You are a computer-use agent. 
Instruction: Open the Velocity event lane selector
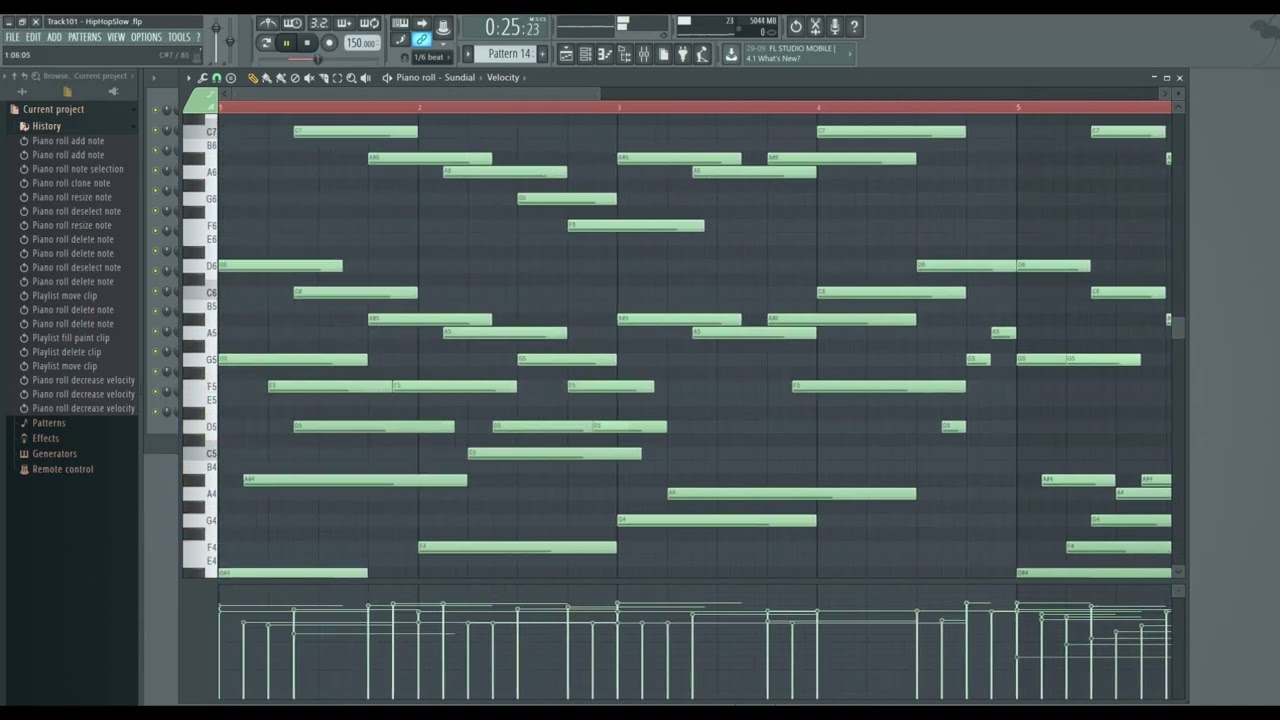click(x=503, y=78)
